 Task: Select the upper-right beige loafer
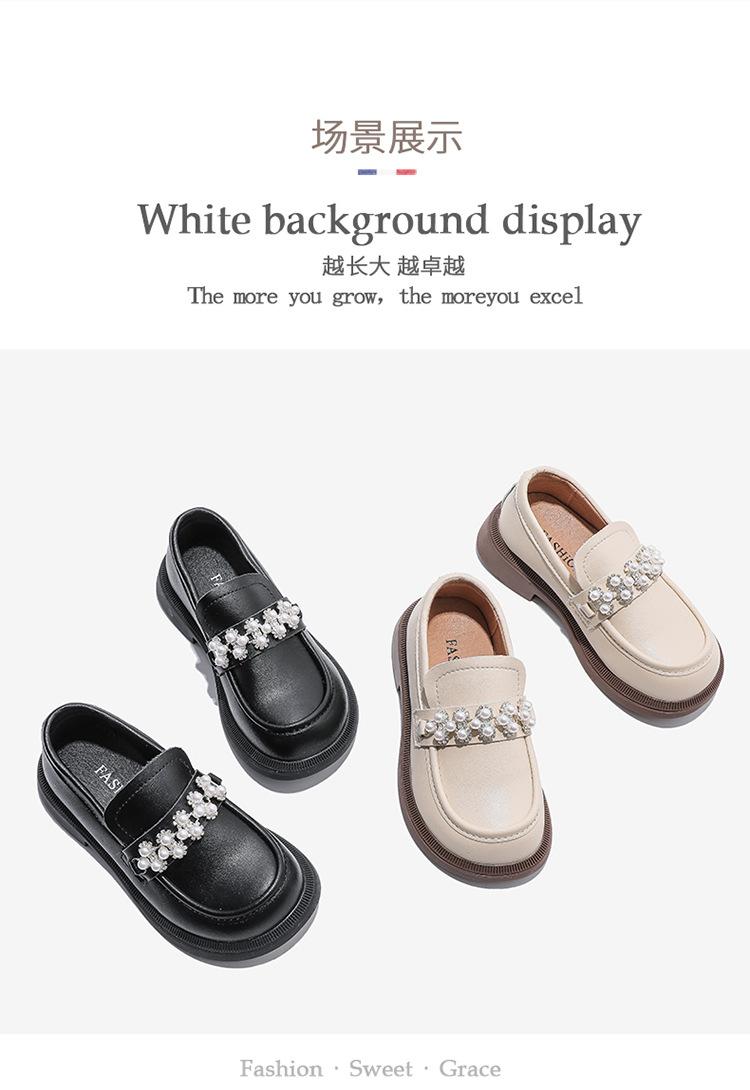coord(601,591)
